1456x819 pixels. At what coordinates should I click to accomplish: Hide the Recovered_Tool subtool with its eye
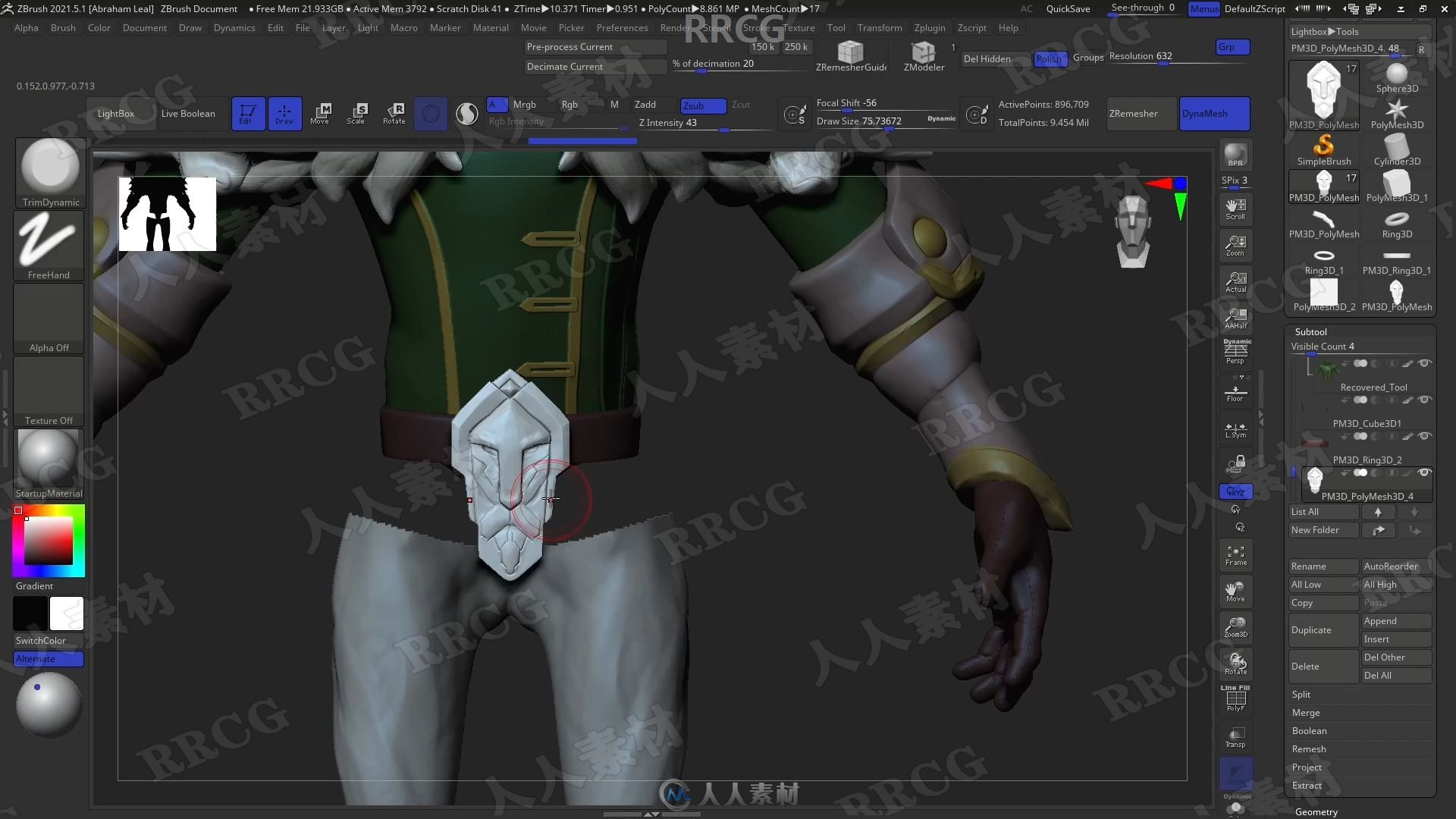point(1424,363)
